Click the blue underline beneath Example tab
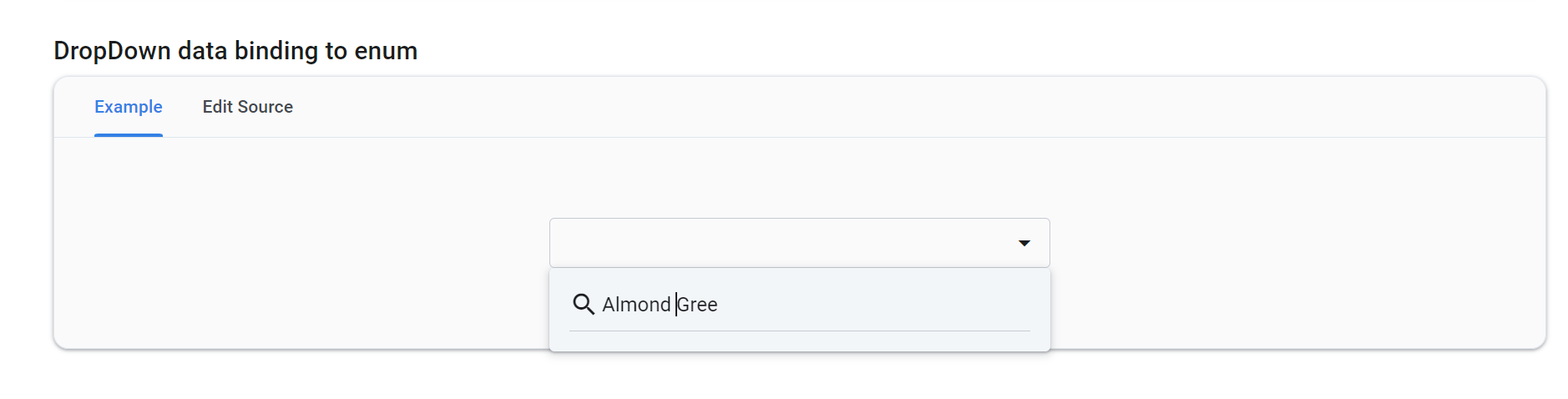The width and height of the screenshot is (1568, 399). tap(129, 135)
